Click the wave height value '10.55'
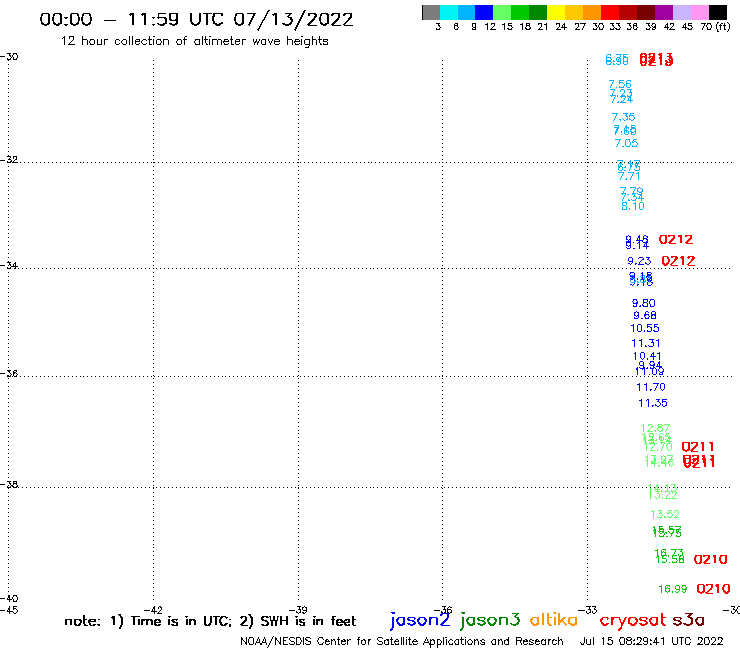The image size is (740, 650). [645, 328]
